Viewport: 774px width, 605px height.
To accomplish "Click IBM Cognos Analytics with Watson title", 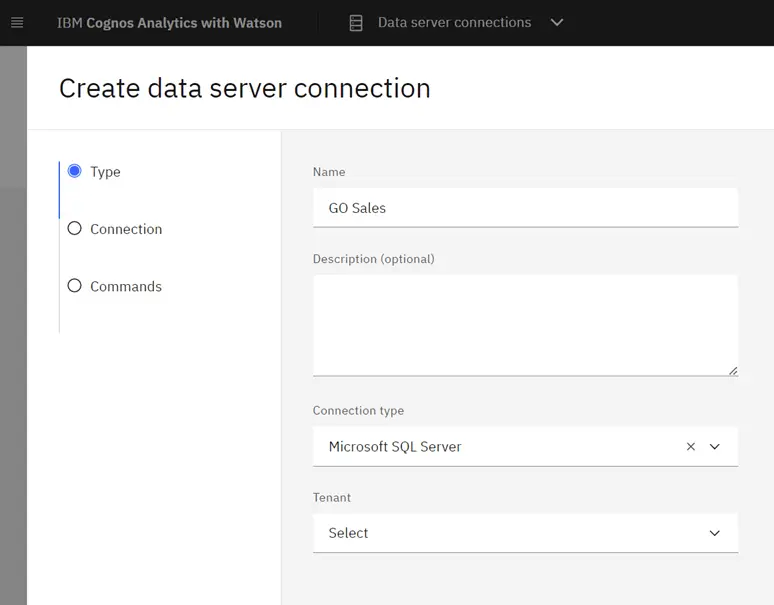I will coord(169,23).
